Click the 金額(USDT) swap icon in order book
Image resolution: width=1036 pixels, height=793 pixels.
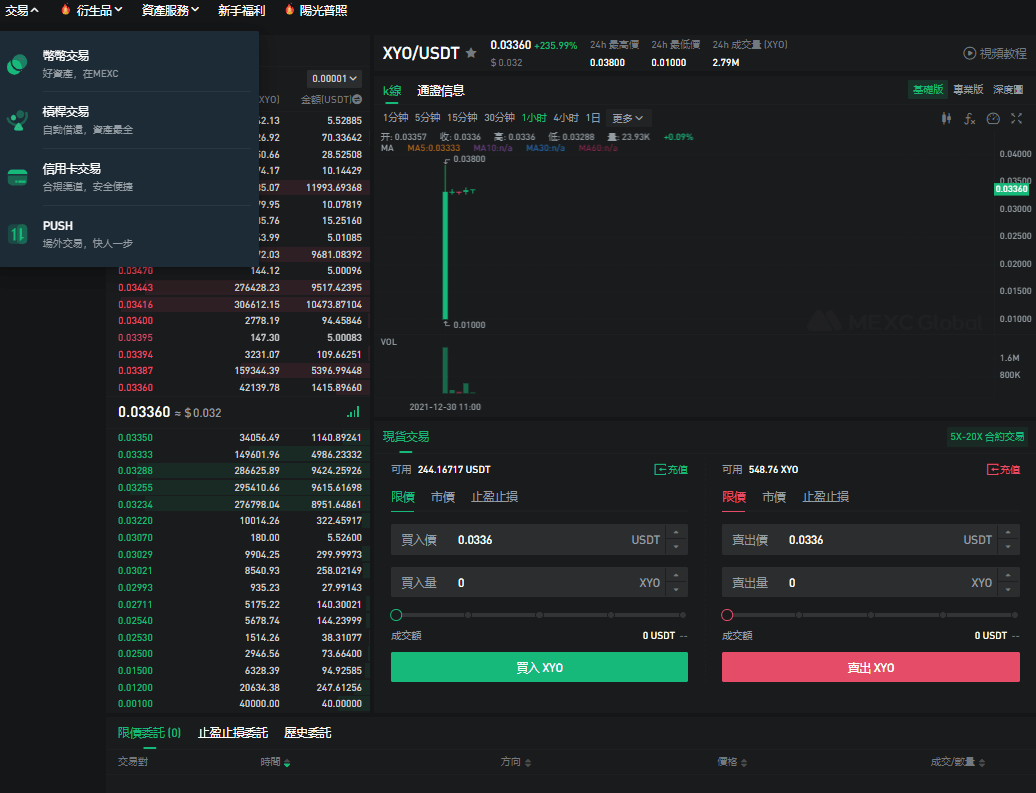357,100
